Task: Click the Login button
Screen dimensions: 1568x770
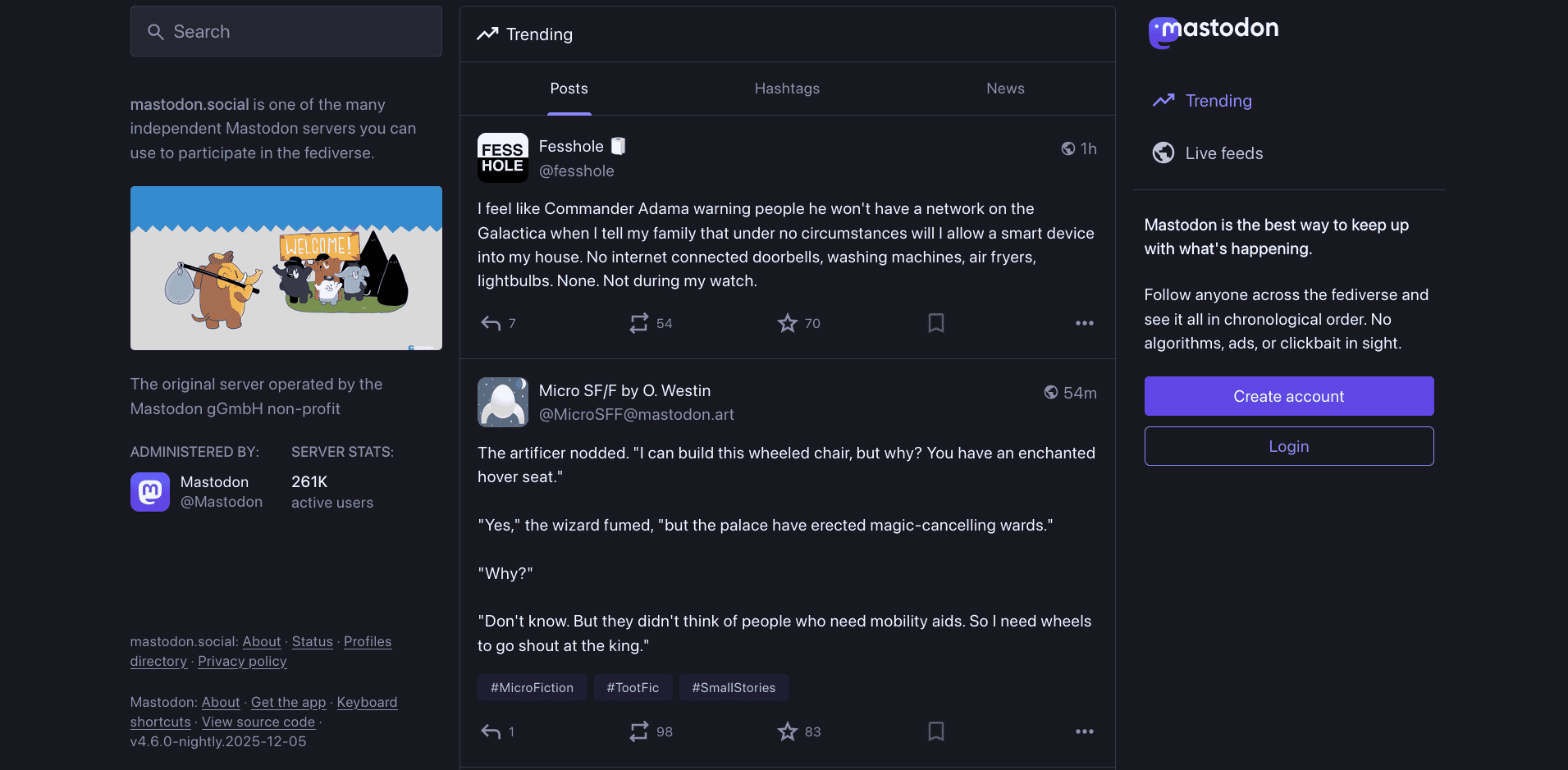Action: click(1288, 446)
